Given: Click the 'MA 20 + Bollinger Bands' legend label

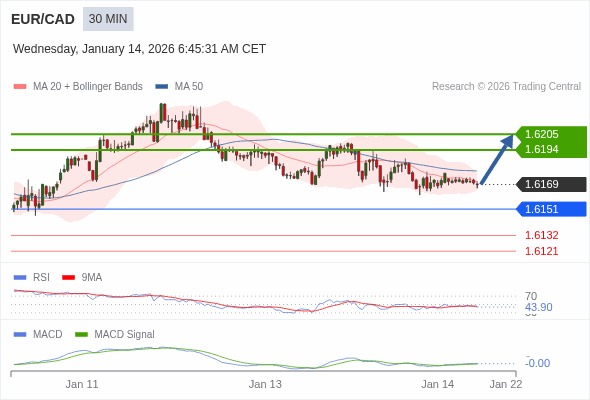Looking at the screenshot, I should click(x=88, y=87).
